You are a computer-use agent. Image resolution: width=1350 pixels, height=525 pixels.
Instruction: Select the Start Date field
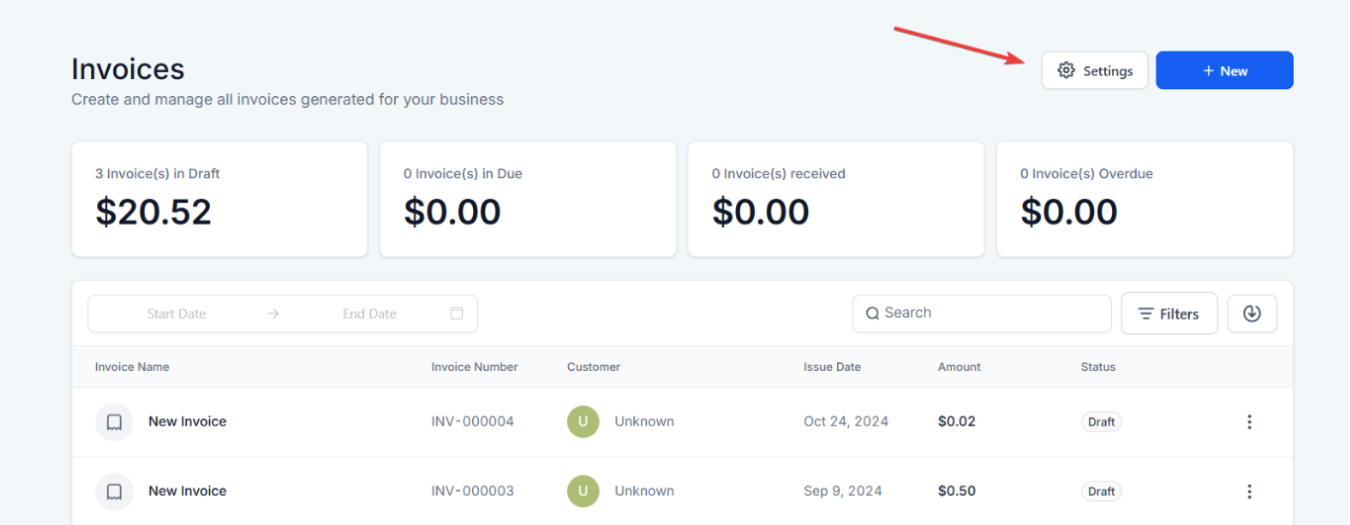(x=176, y=314)
